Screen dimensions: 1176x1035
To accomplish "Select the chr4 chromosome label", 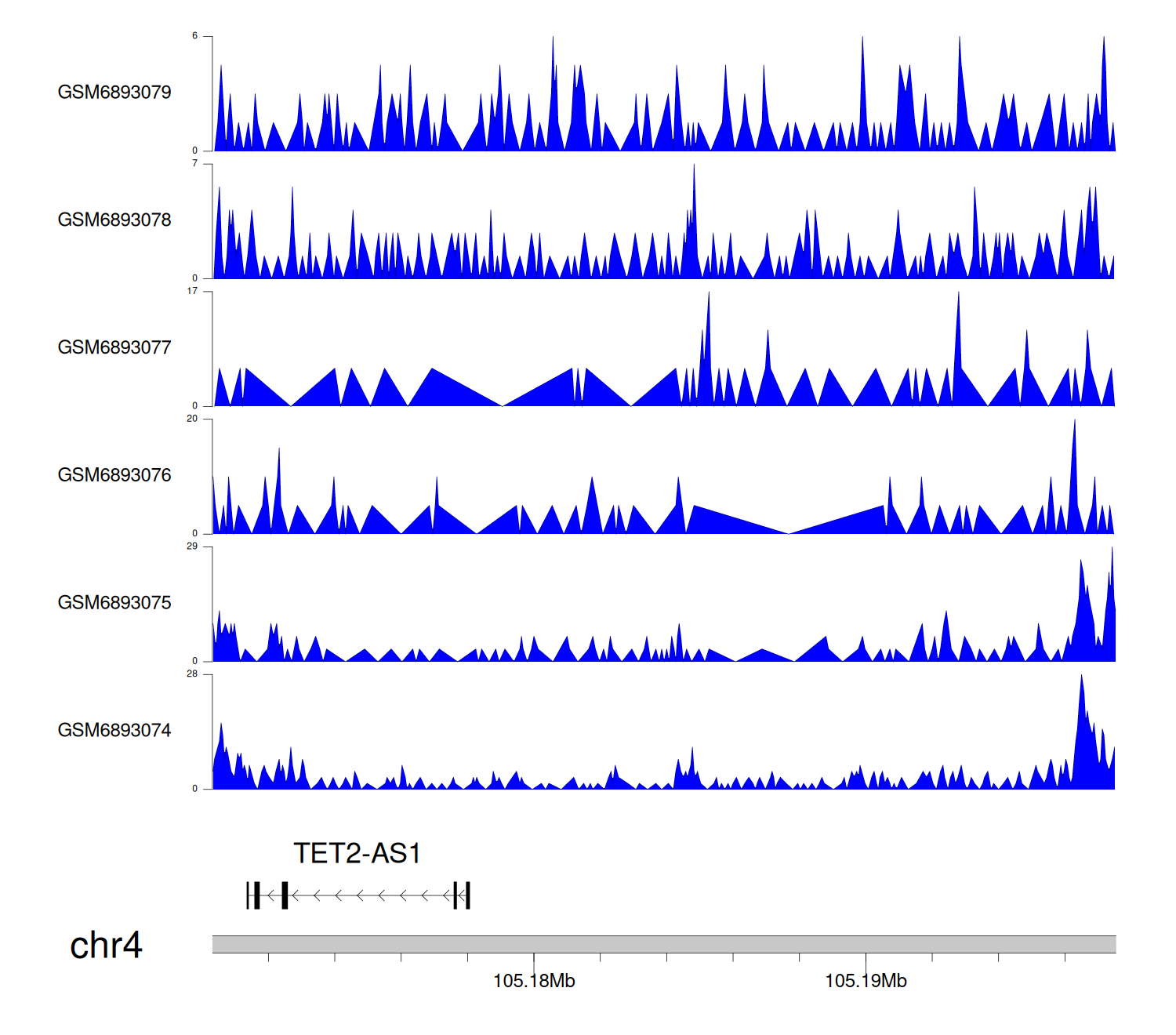I will coord(106,946).
